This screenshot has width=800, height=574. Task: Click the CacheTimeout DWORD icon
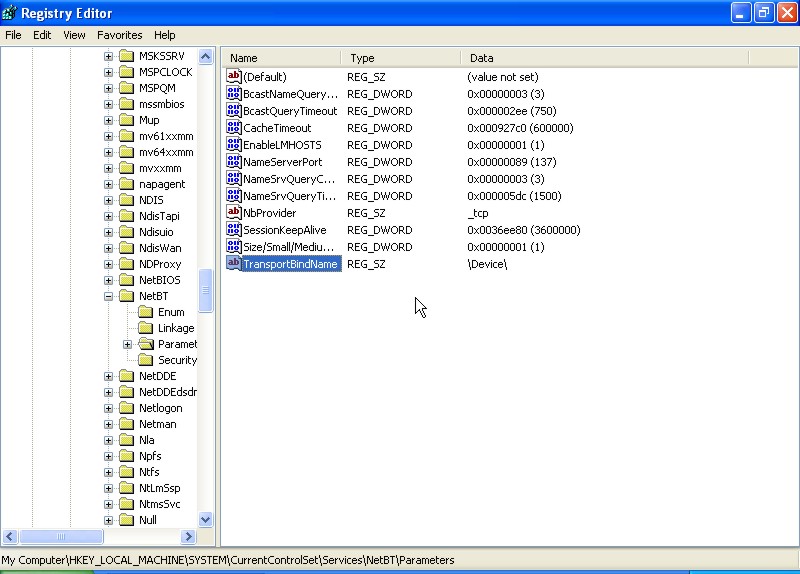coord(234,128)
